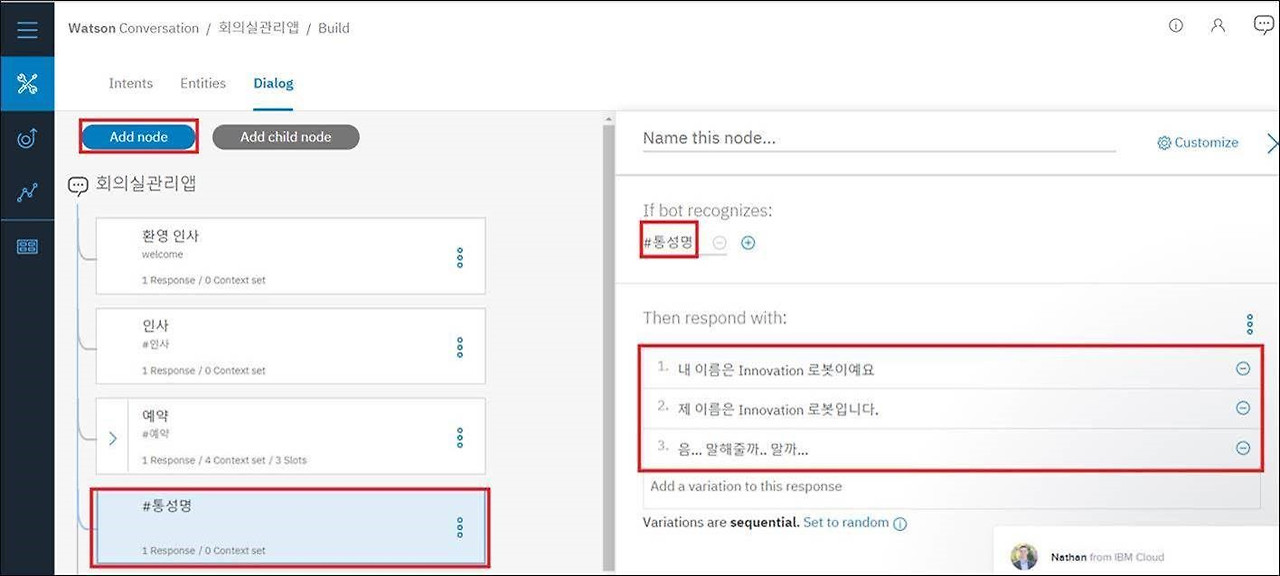Click the info icon beside Set to random
1280x576 pixels.
click(x=900, y=523)
